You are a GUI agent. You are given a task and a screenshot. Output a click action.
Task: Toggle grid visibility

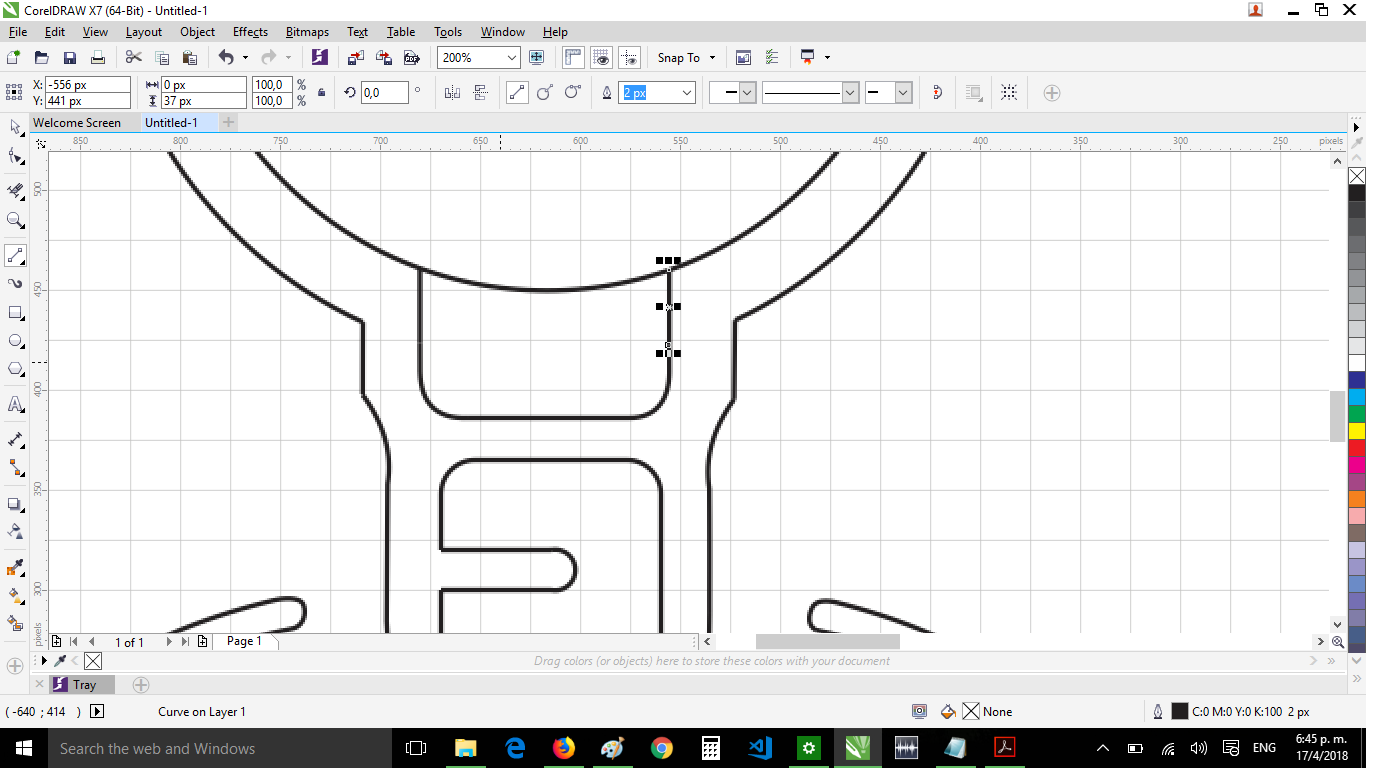[x=601, y=58]
